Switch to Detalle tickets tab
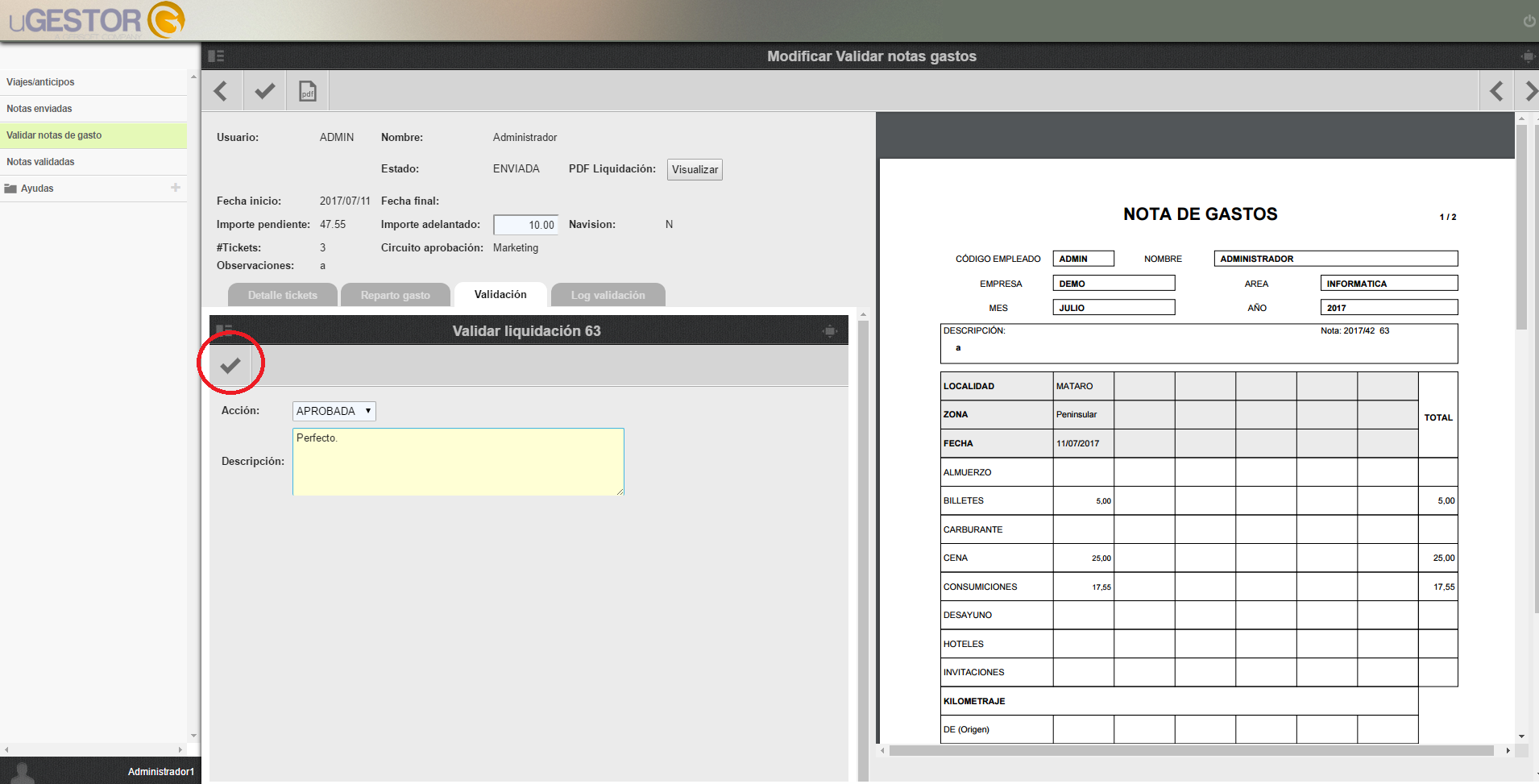Viewport: 1539px width, 784px height. point(283,295)
